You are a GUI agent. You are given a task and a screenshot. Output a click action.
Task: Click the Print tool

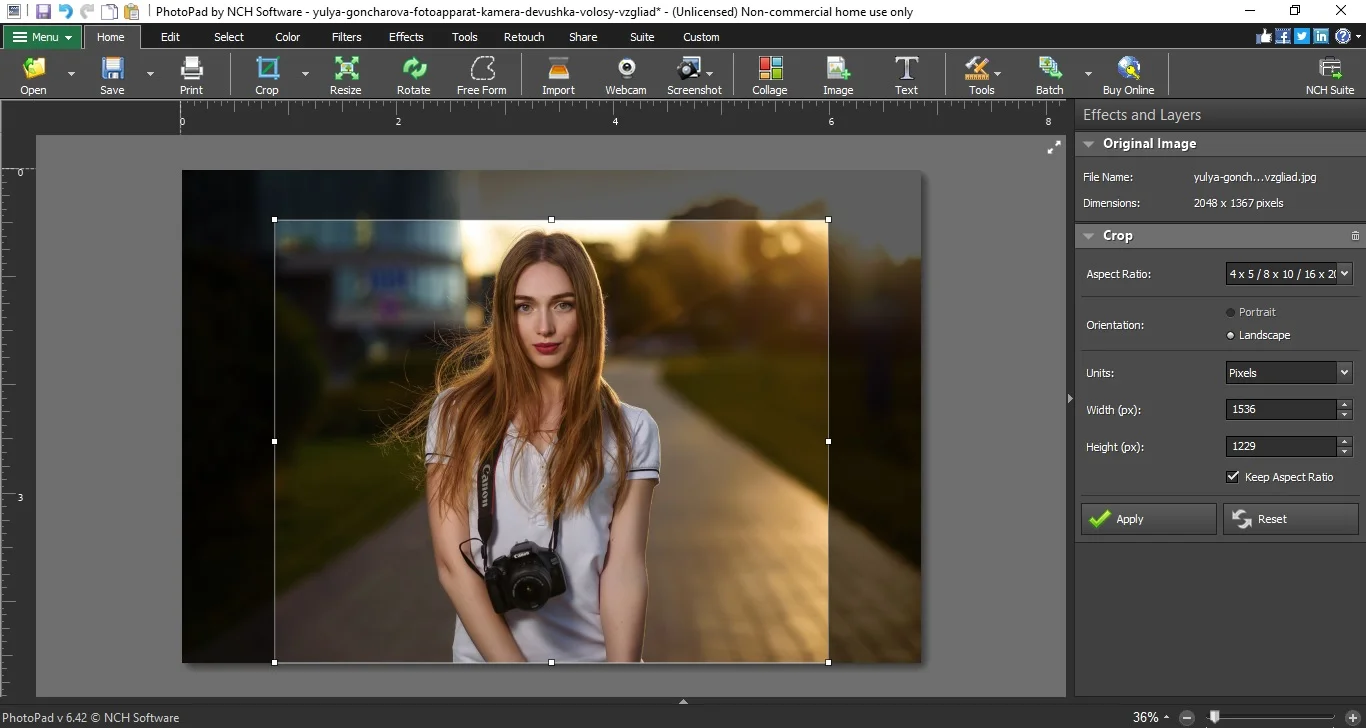[191, 76]
